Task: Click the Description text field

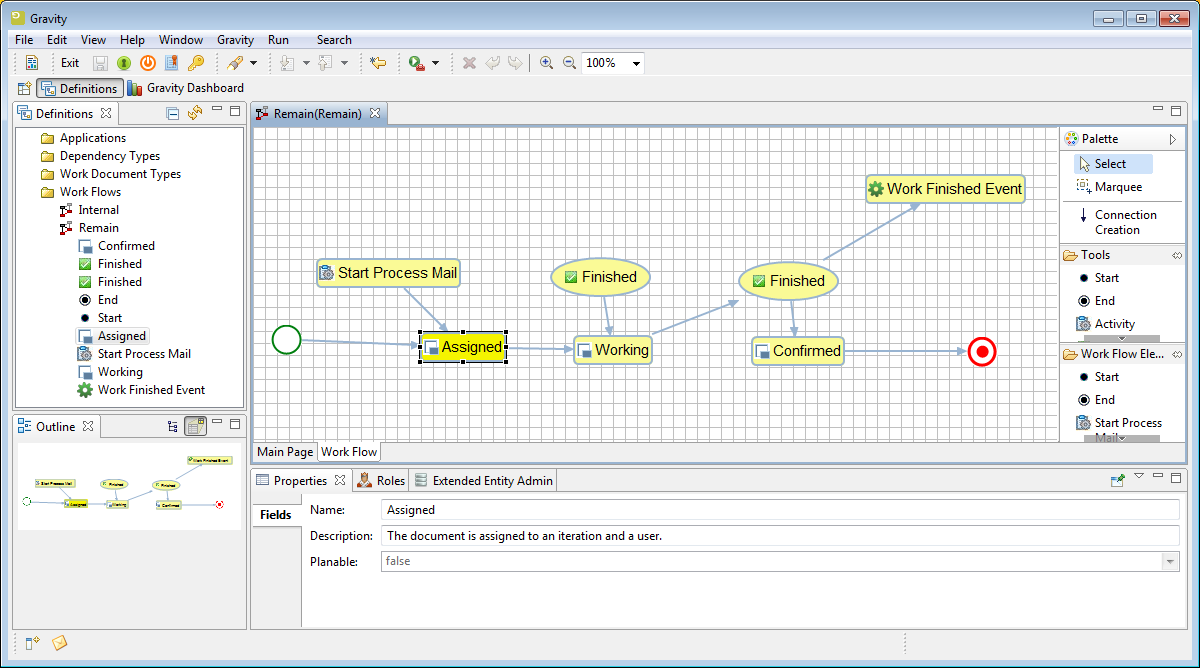Action: tap(780, 536)
